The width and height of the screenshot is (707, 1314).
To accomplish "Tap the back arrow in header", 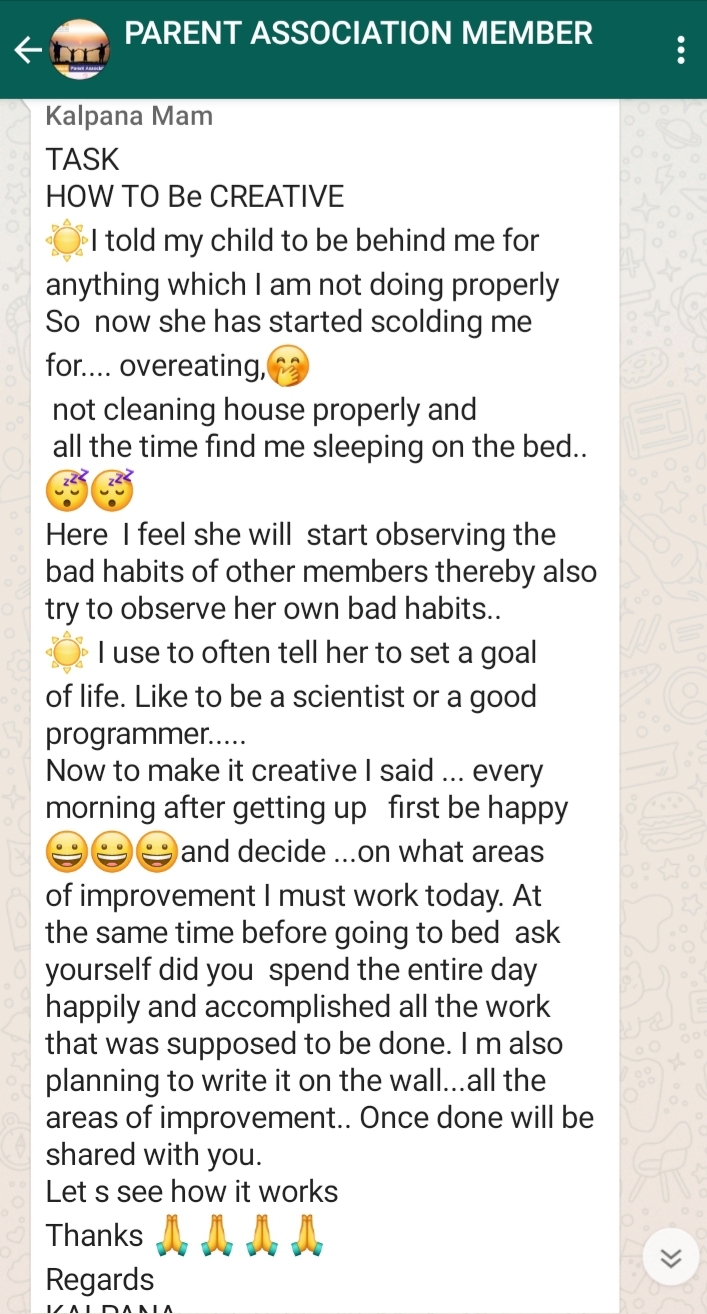I will click(28, 49).
